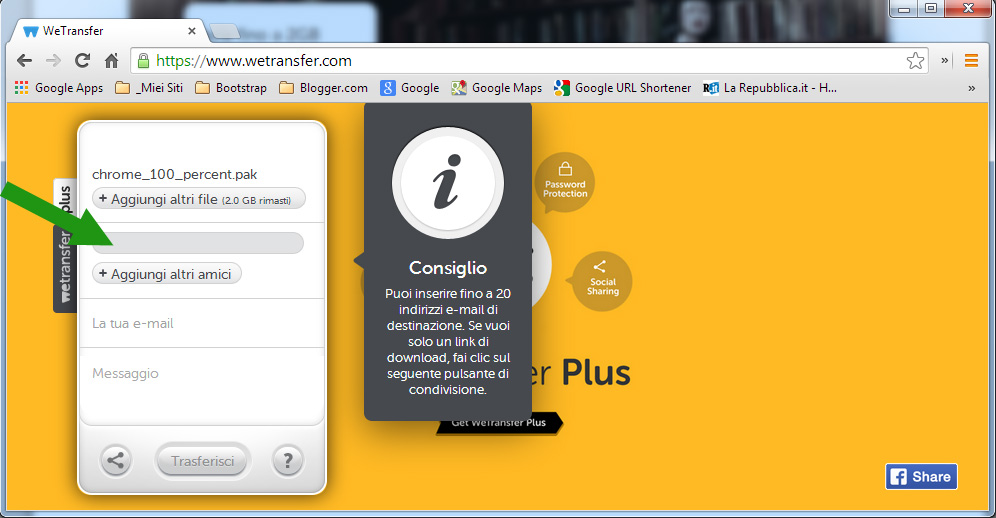Open a new tab button

click(224, 31)
